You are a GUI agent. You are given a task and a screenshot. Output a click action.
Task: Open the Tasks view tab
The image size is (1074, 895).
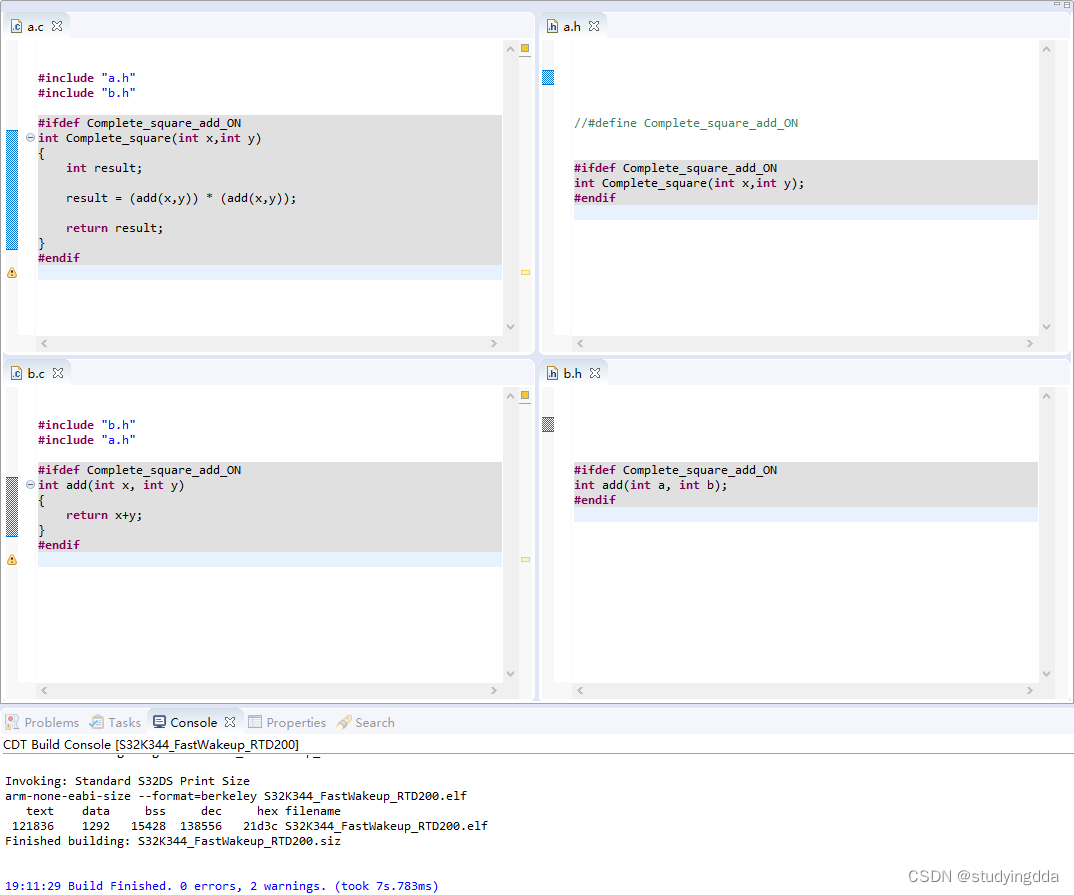point(116,722)
